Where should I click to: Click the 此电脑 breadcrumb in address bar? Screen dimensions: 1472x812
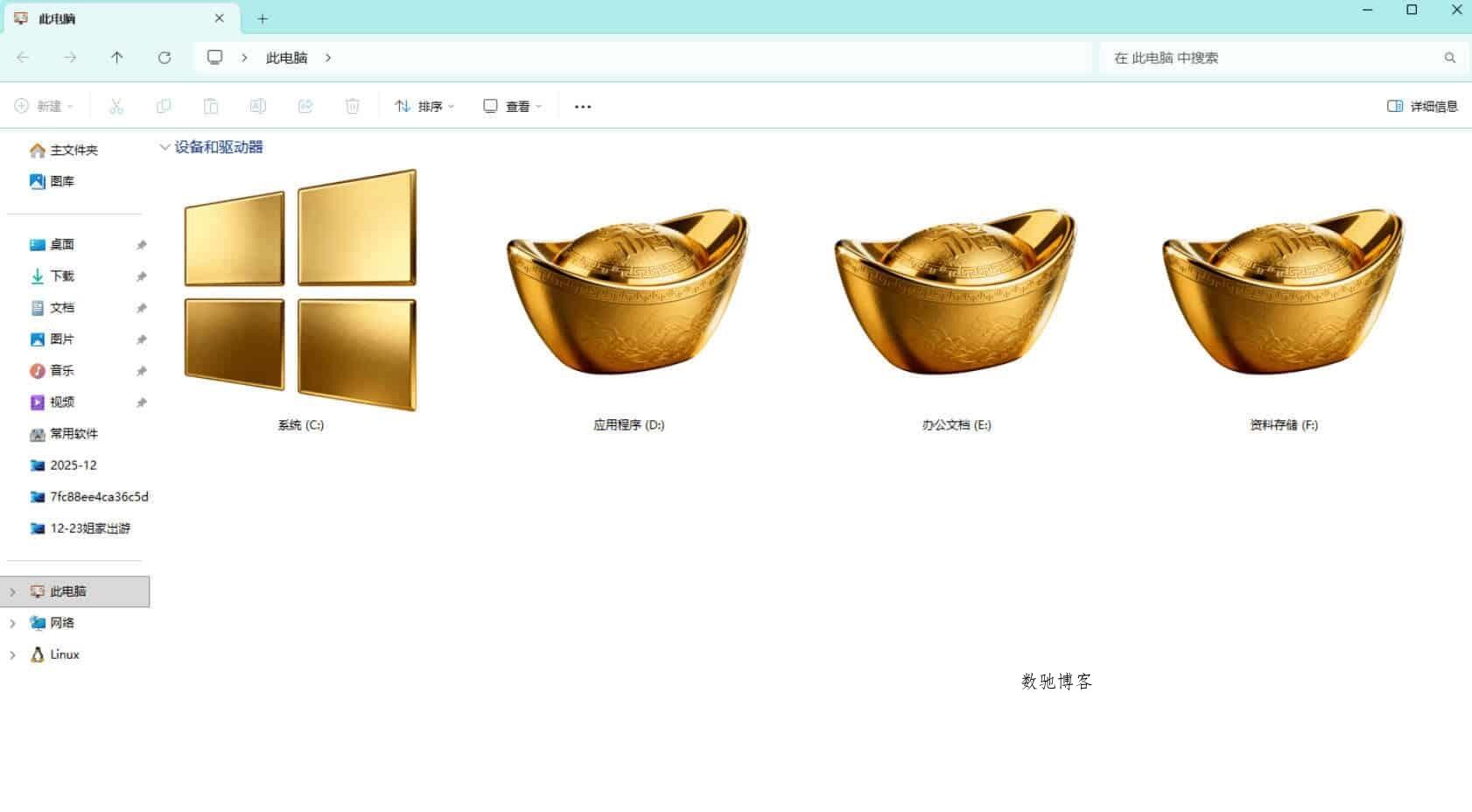coord(286,58)
